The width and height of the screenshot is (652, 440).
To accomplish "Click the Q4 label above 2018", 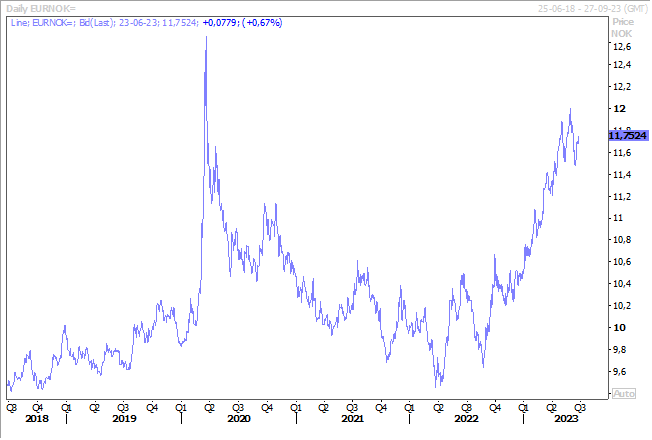I will point(37,408).
